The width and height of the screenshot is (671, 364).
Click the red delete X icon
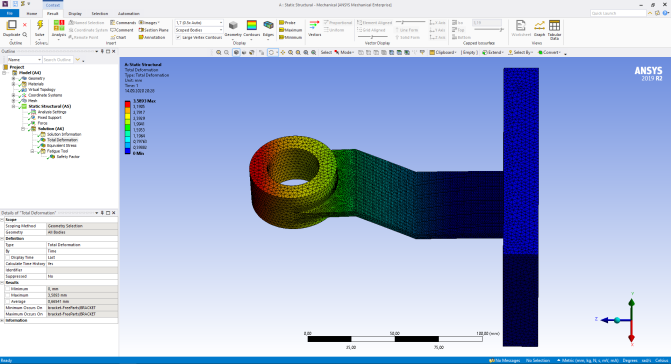[25, 25]
